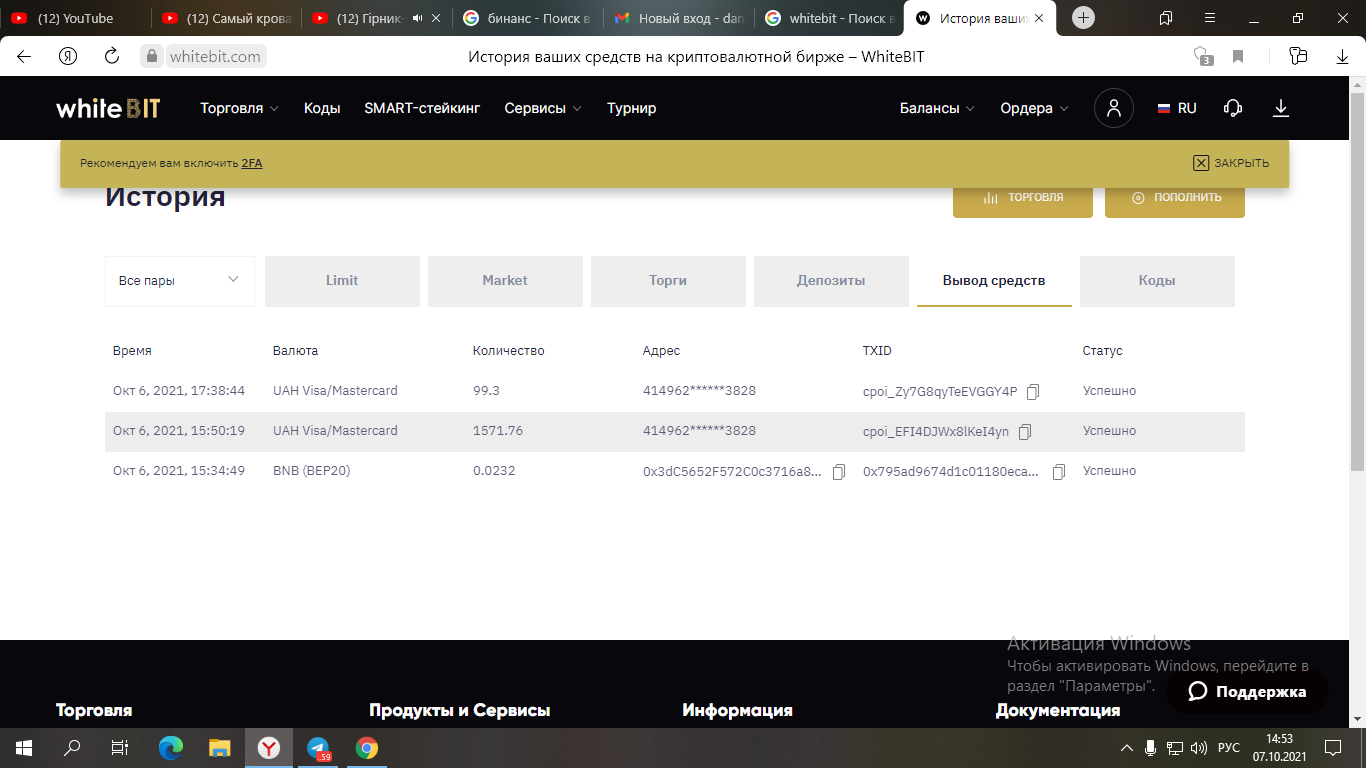1366x768 pixels.
Task: Switch to the Новый вход Gmail tab
Action: coord(678,18)
